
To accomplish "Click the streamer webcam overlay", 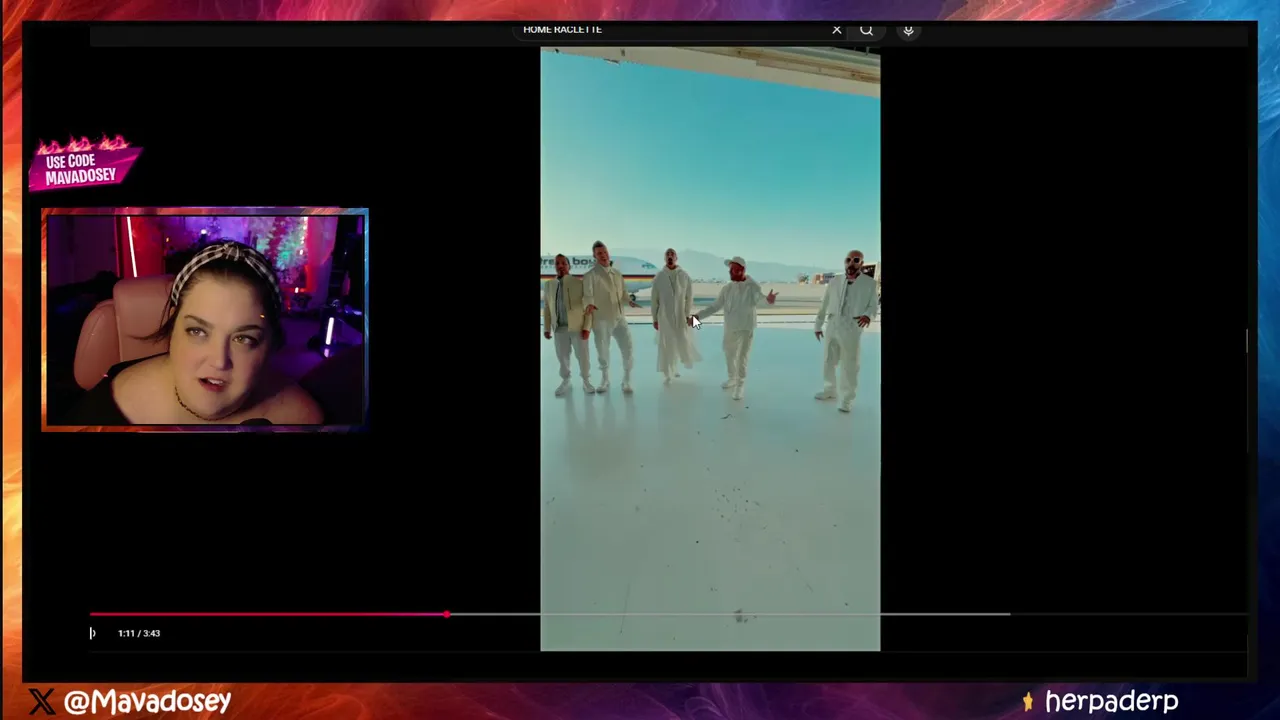I will pyautogui.click(x=205, y=320).
